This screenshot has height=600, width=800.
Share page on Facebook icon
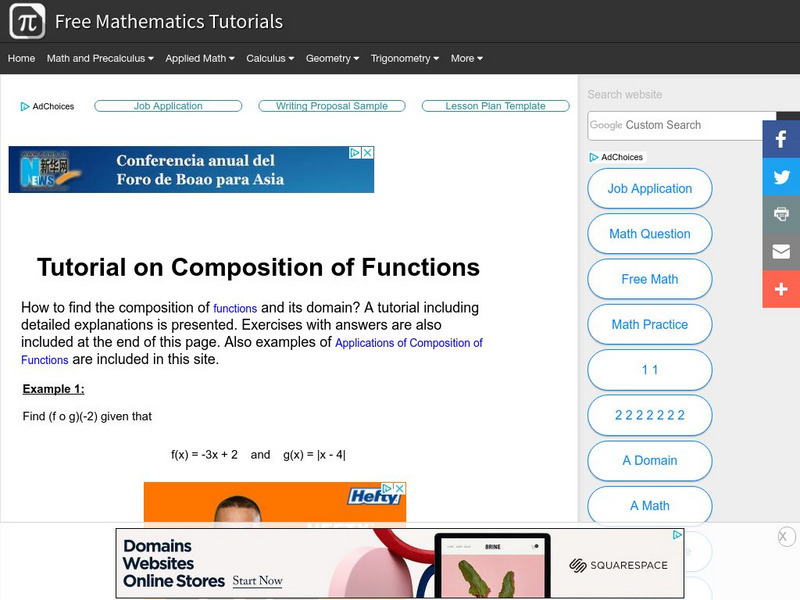781,139
